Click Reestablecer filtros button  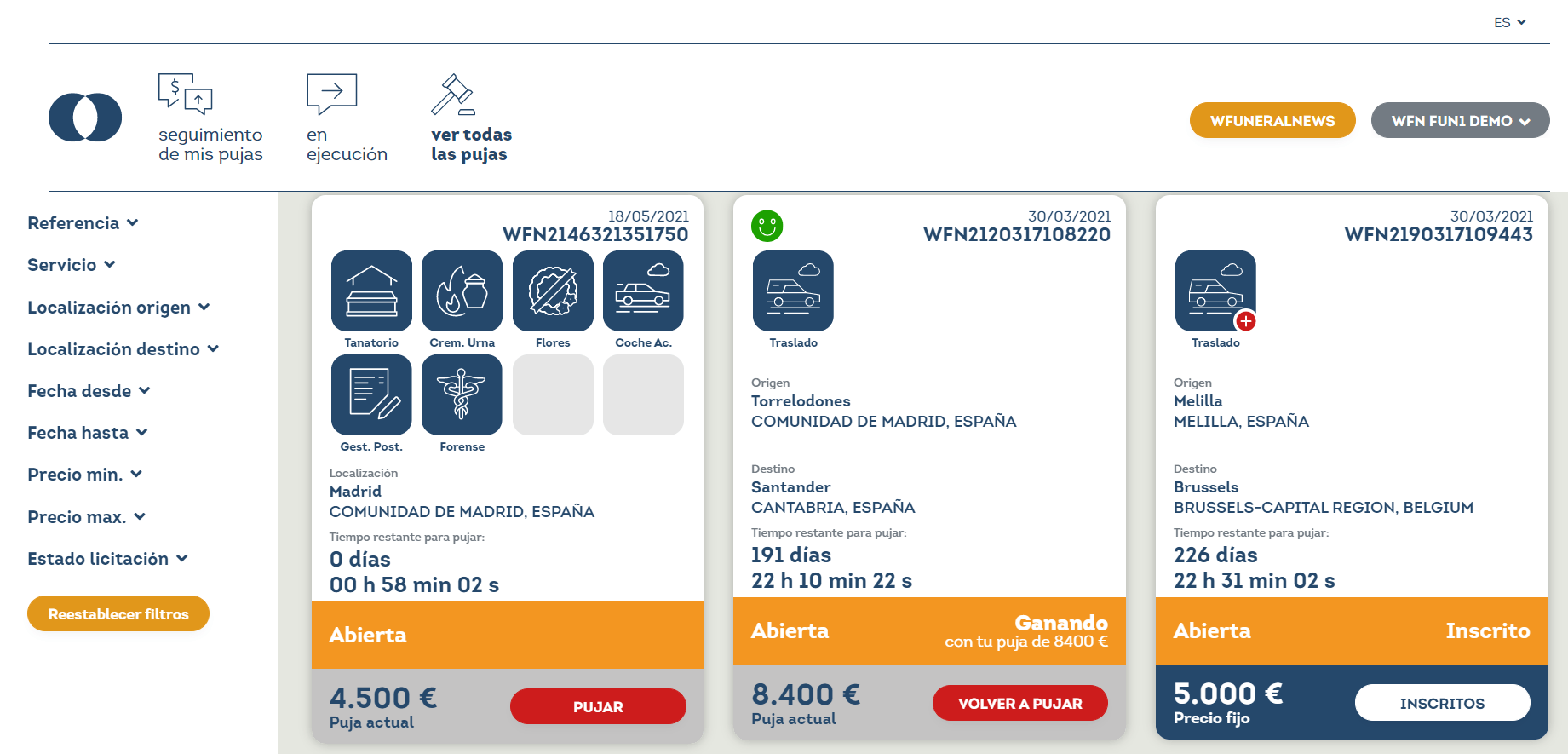pyautogui.click(x=118, y=613)
